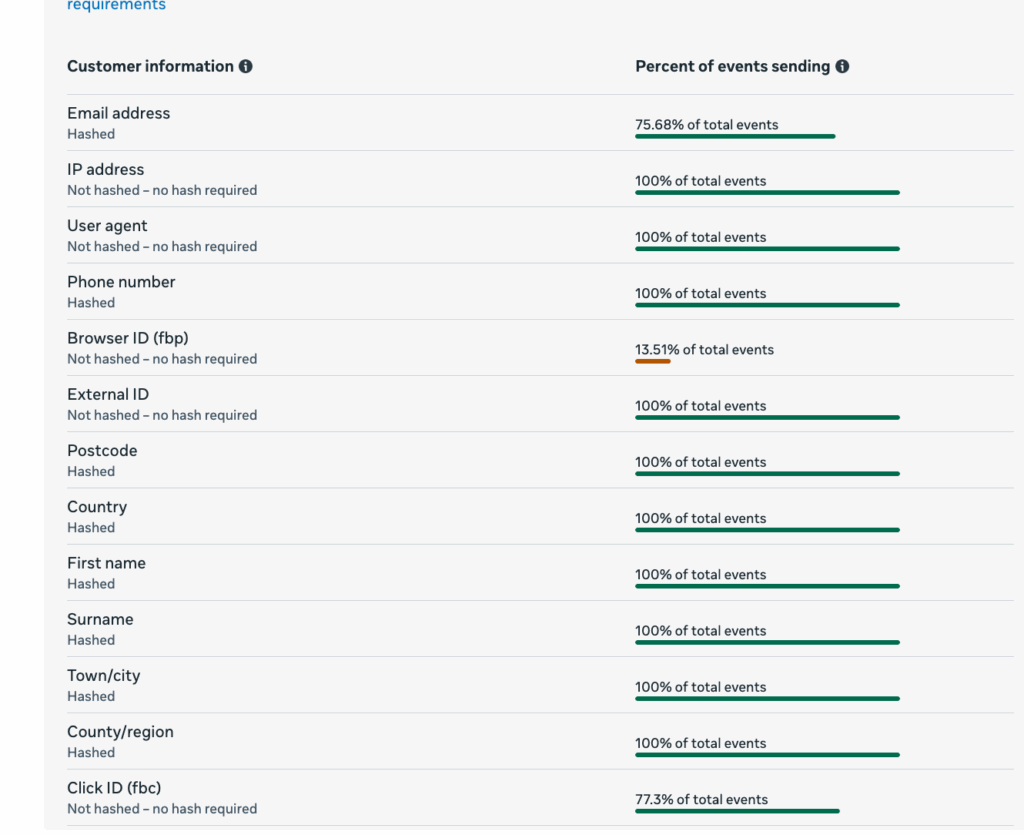Select the IP address row label
The image size is (1024, 835).
click(x=105, y=169)
